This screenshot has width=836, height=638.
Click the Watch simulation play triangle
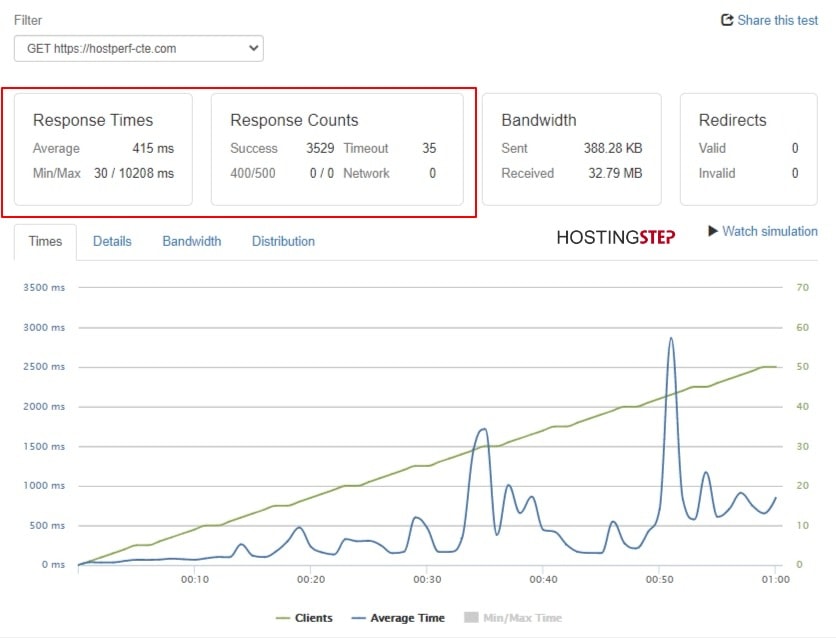[713, 231]
